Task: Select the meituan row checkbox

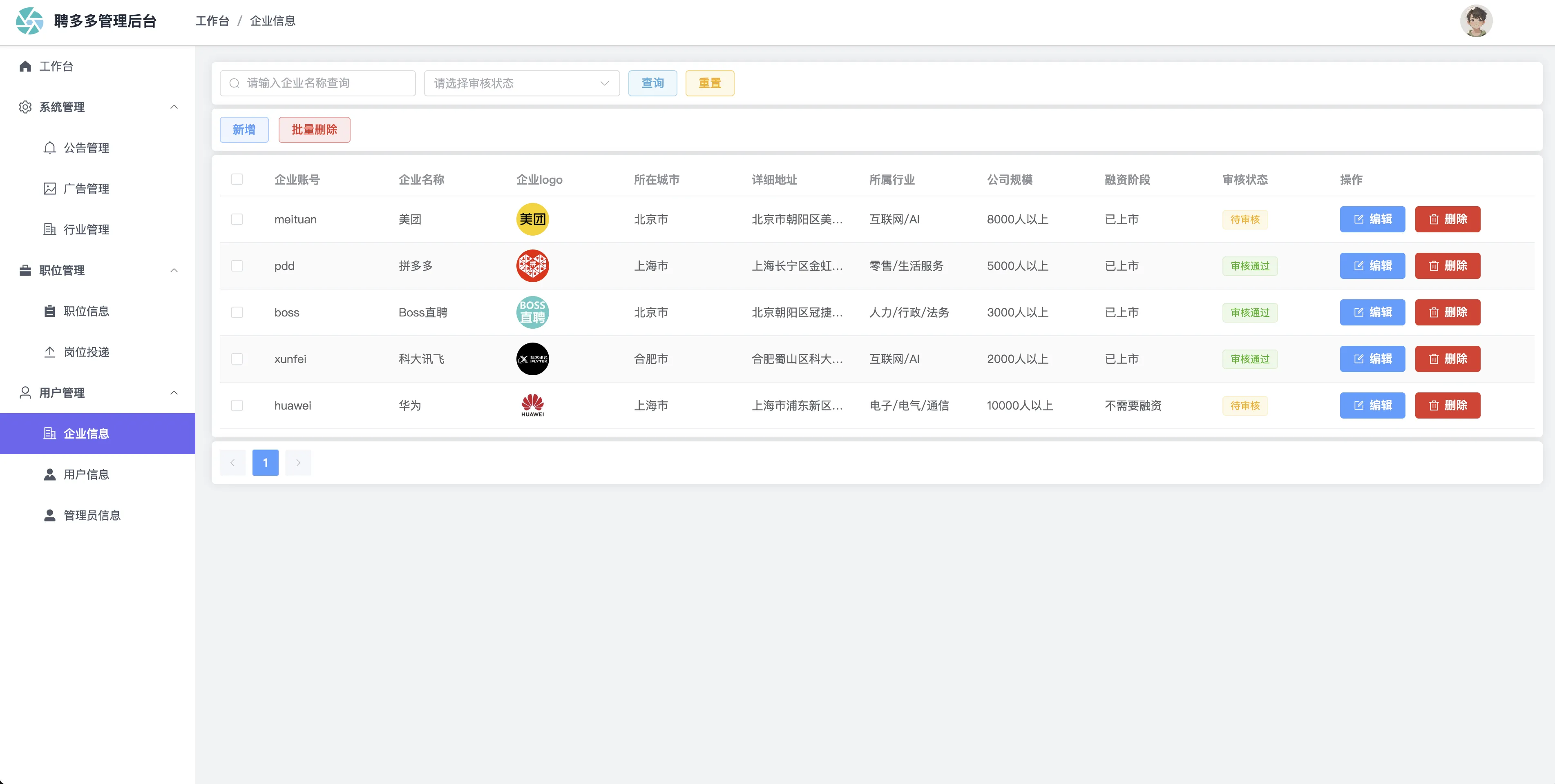Action: click(237, 220)
